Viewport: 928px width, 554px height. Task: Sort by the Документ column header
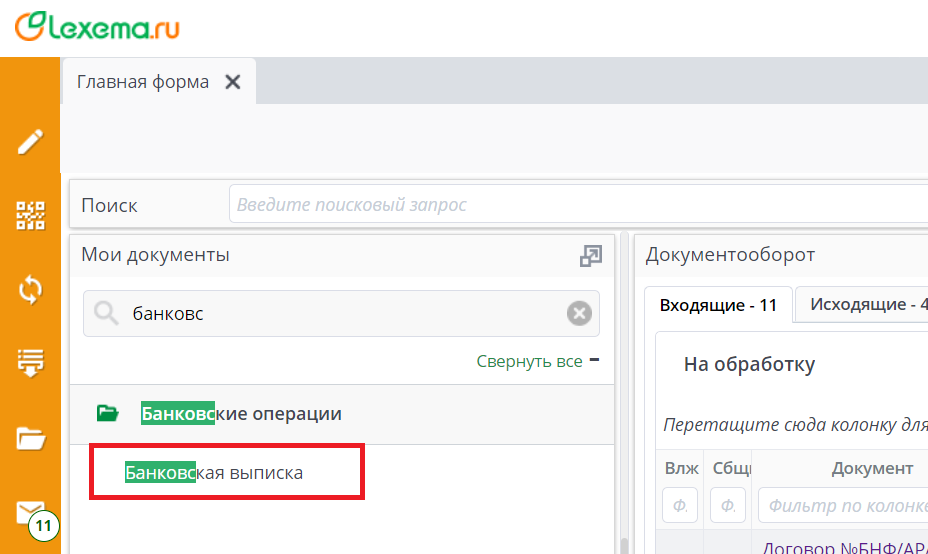pyautogui.click(x=871, y=468)
